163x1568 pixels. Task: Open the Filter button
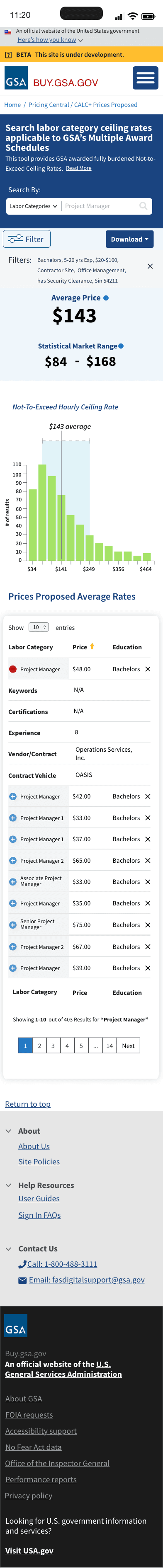pyautogui.click(x=27, y=239)
